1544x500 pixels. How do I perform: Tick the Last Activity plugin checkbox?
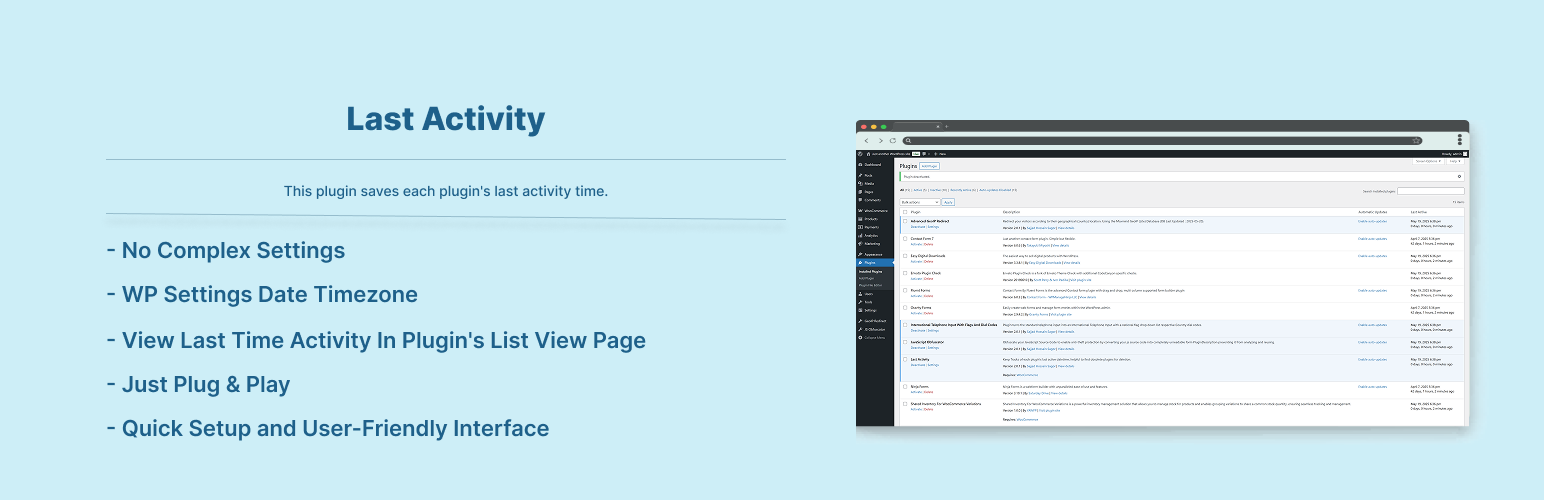[x=905, y=359]
